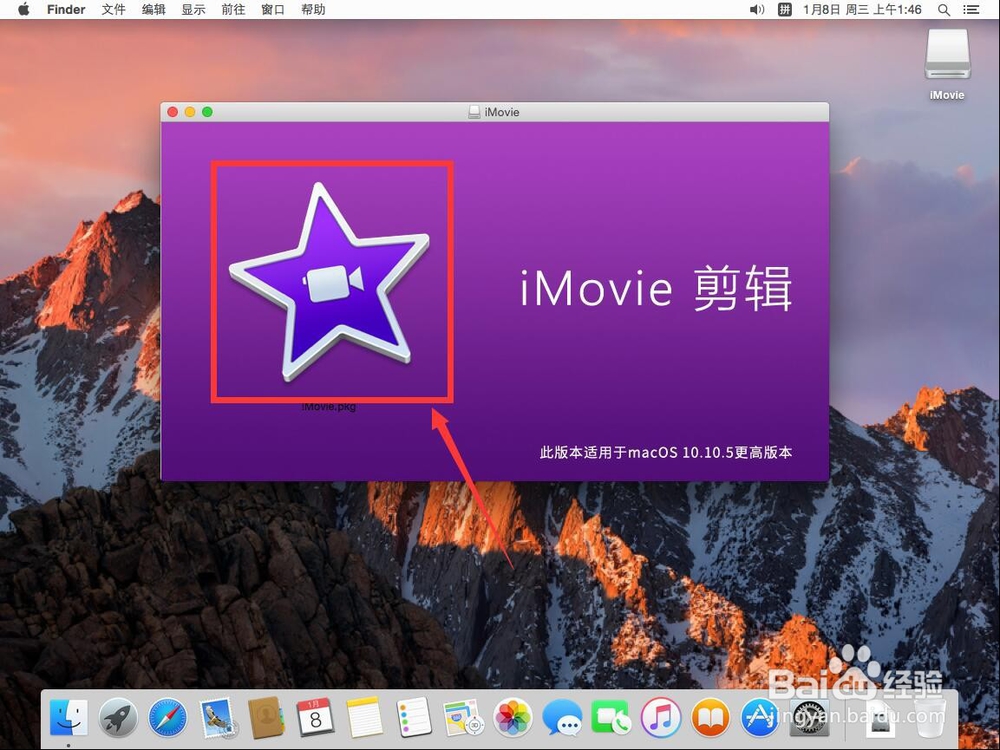Screen dimensions: 1000x750
Task: Launch Safari from the Dock
Action: (168, 717)
